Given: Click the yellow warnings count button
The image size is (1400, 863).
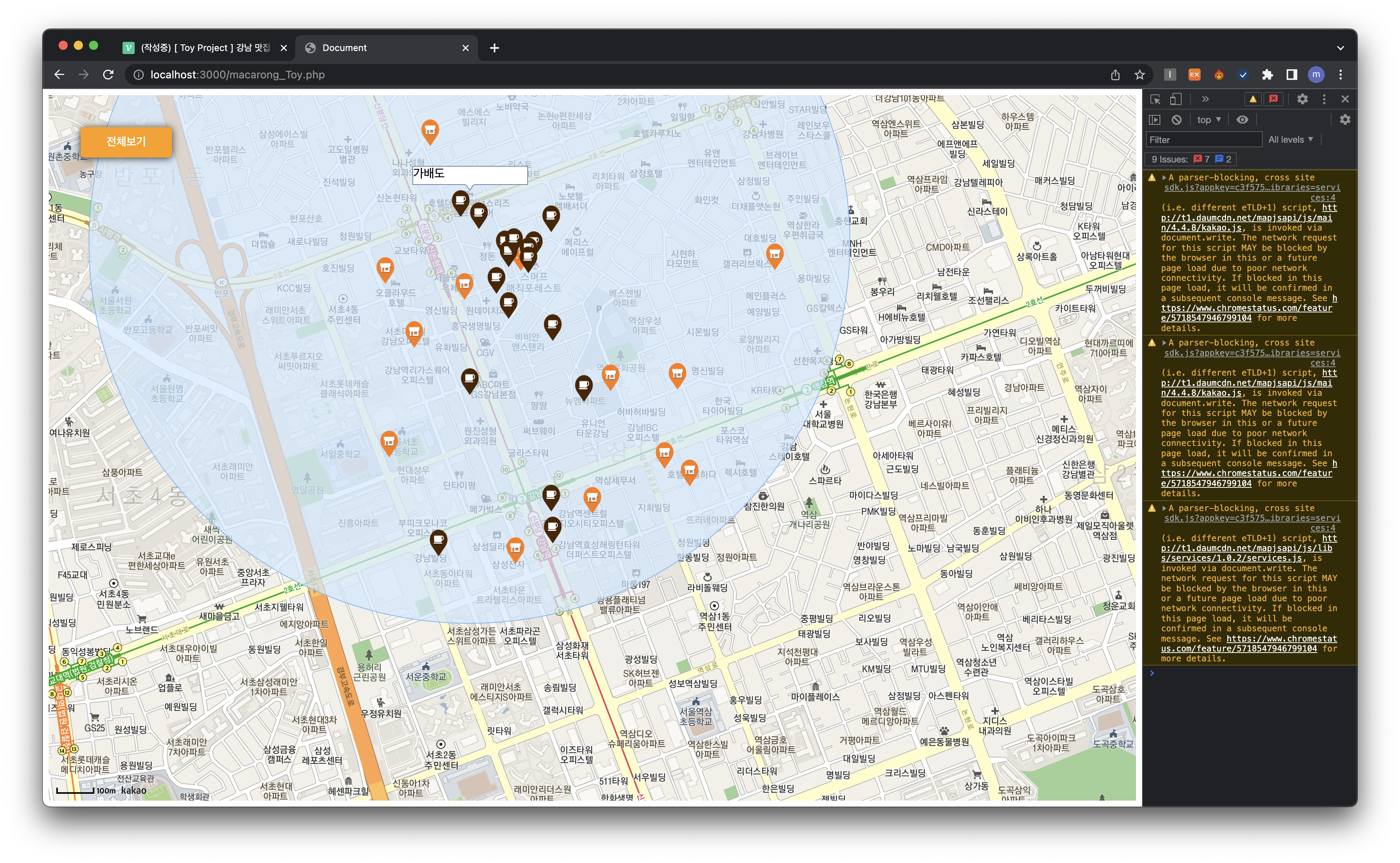Looking at the screenshot, I should [1252, 99].
